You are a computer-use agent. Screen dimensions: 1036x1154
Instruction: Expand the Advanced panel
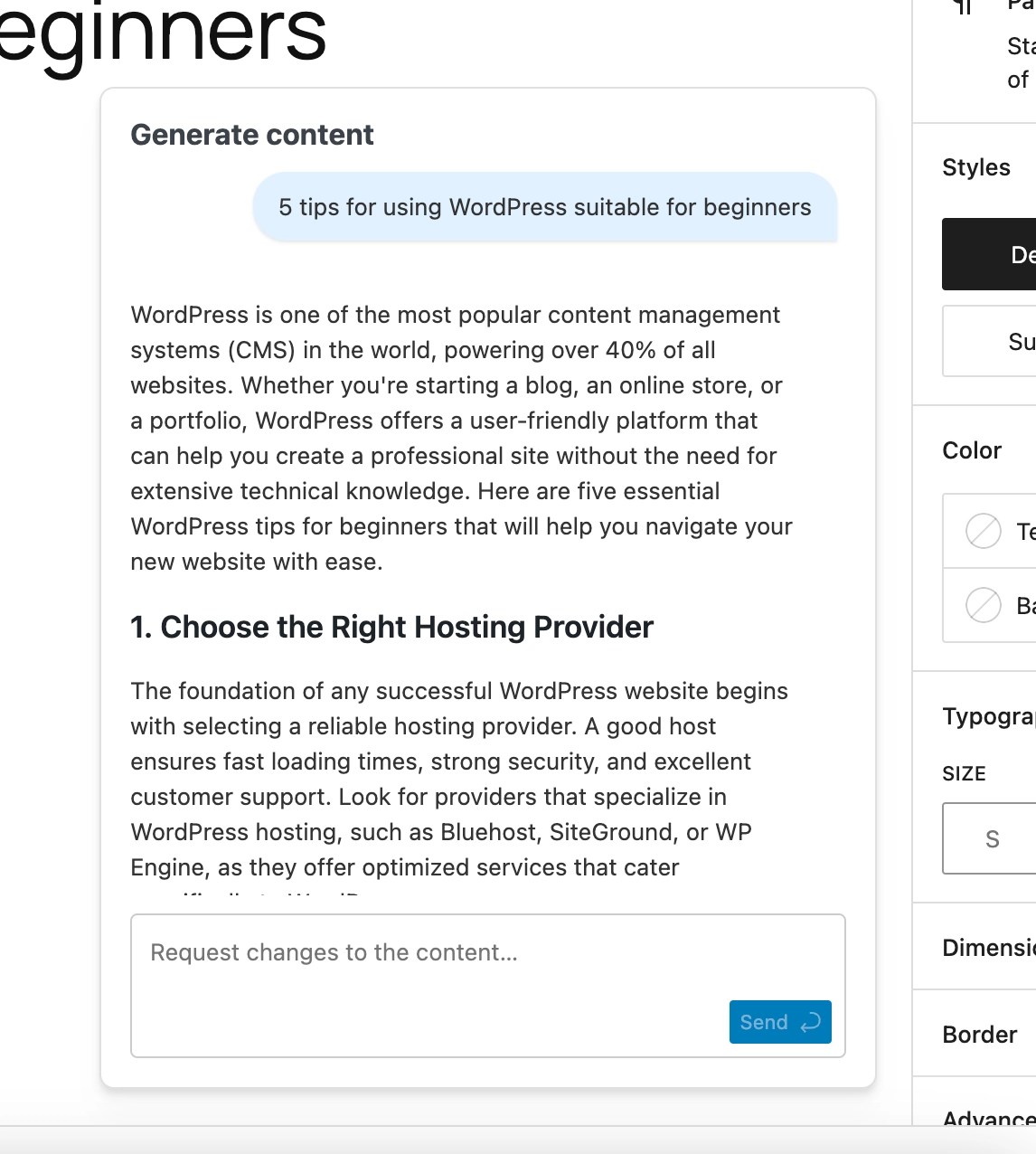[988, 1118]
